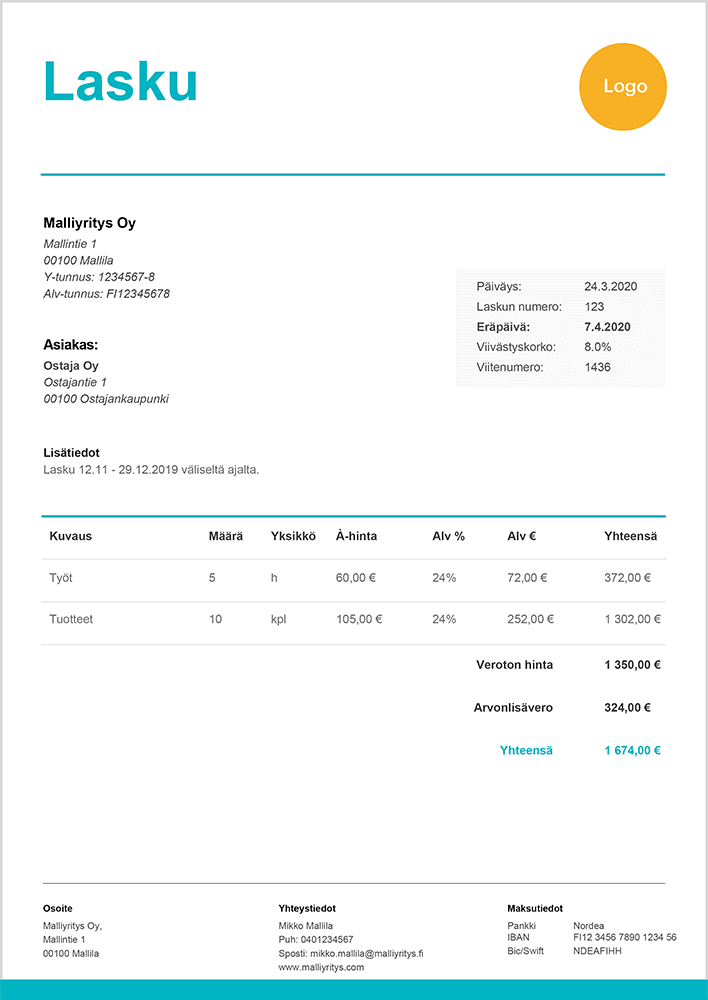Click the Lasku heading title
The height and width of the screenshot is (1000, 708).
(120, 81)
